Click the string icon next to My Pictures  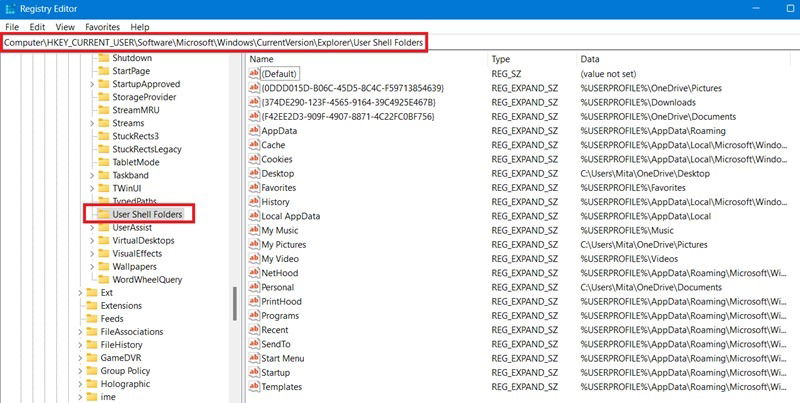click(x=254, y=244)
